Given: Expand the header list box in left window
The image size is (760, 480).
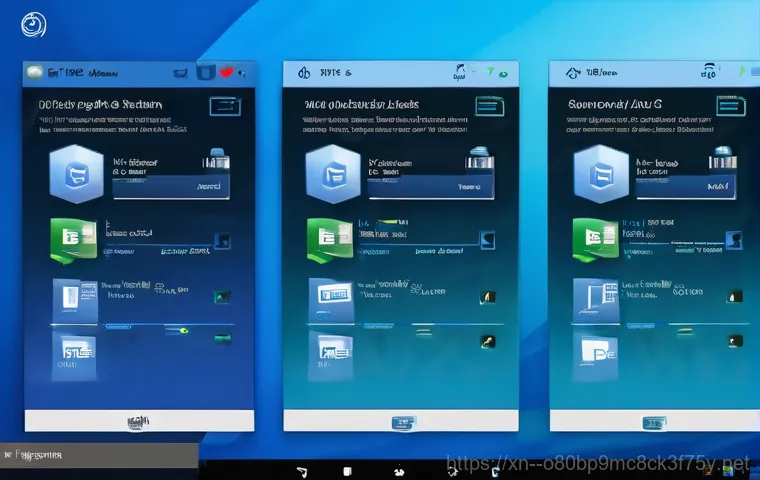Looking at the screenshot, I should 224,107.
